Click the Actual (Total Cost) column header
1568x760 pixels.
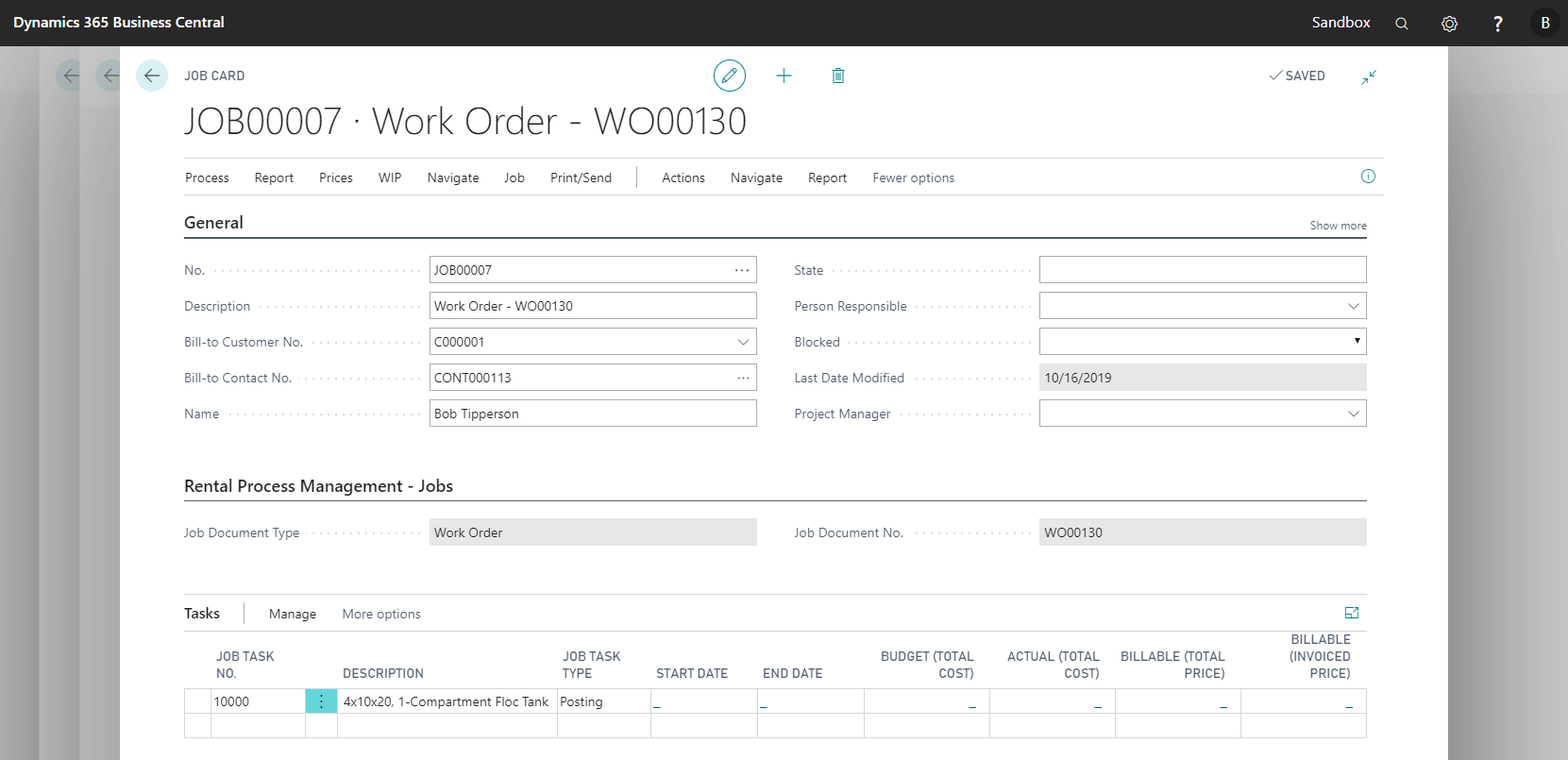click(1053, 665)
